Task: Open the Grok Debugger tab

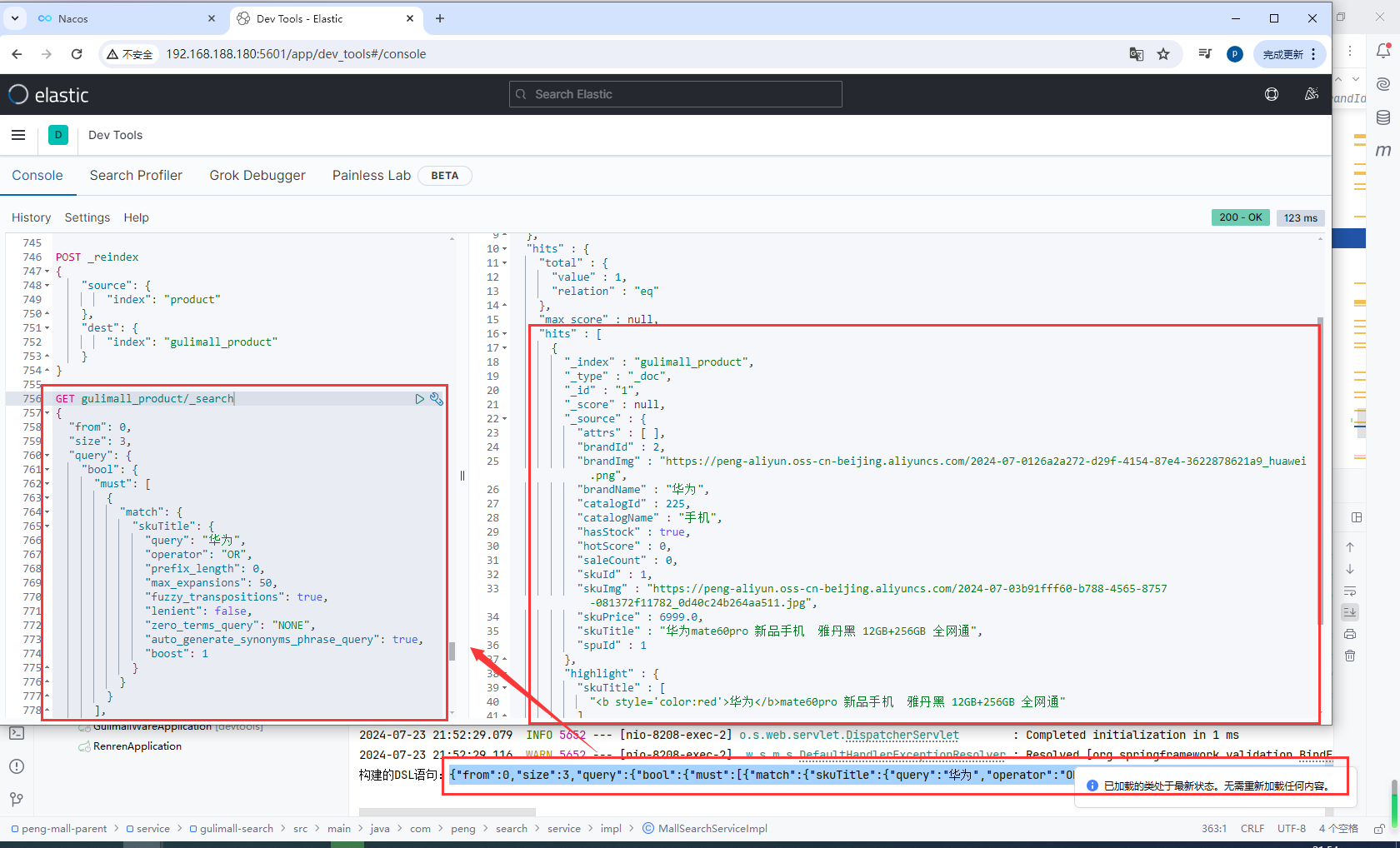Action: coord(257,176)
